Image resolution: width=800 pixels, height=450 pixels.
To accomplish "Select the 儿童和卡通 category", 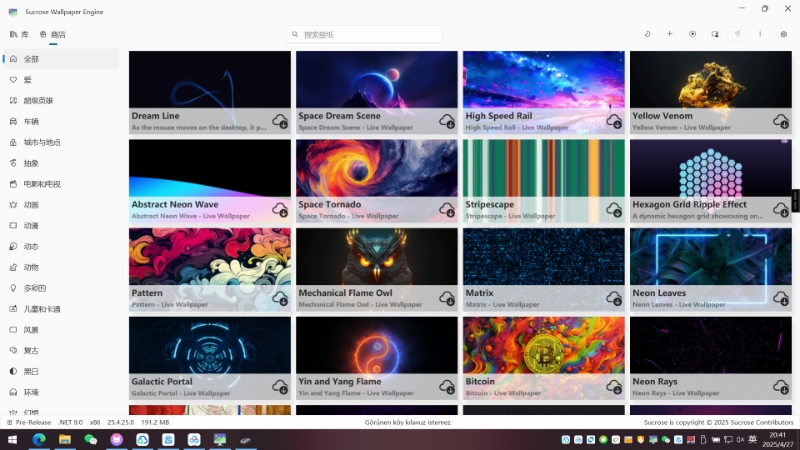I will [61, 309].
